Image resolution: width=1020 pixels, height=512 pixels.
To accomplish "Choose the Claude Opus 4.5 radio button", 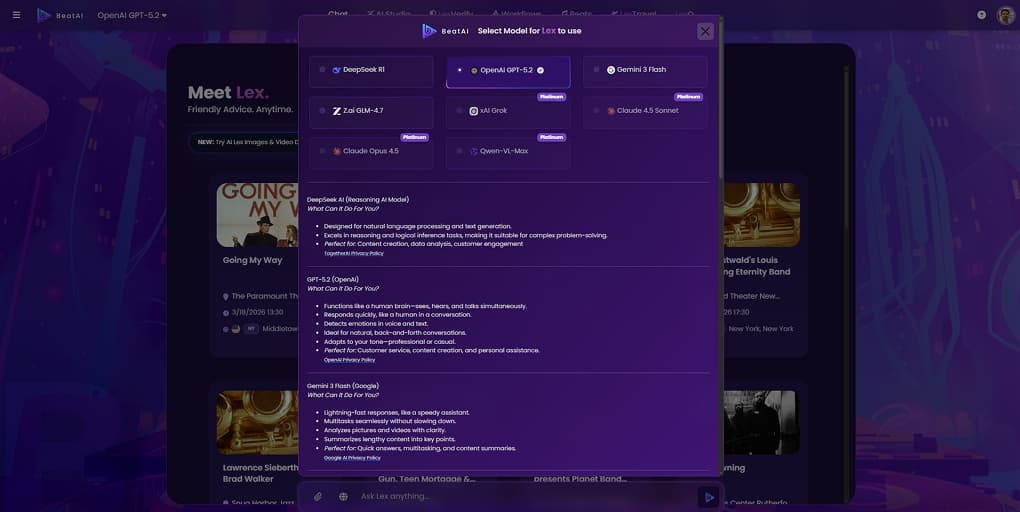I will [322, 151].
